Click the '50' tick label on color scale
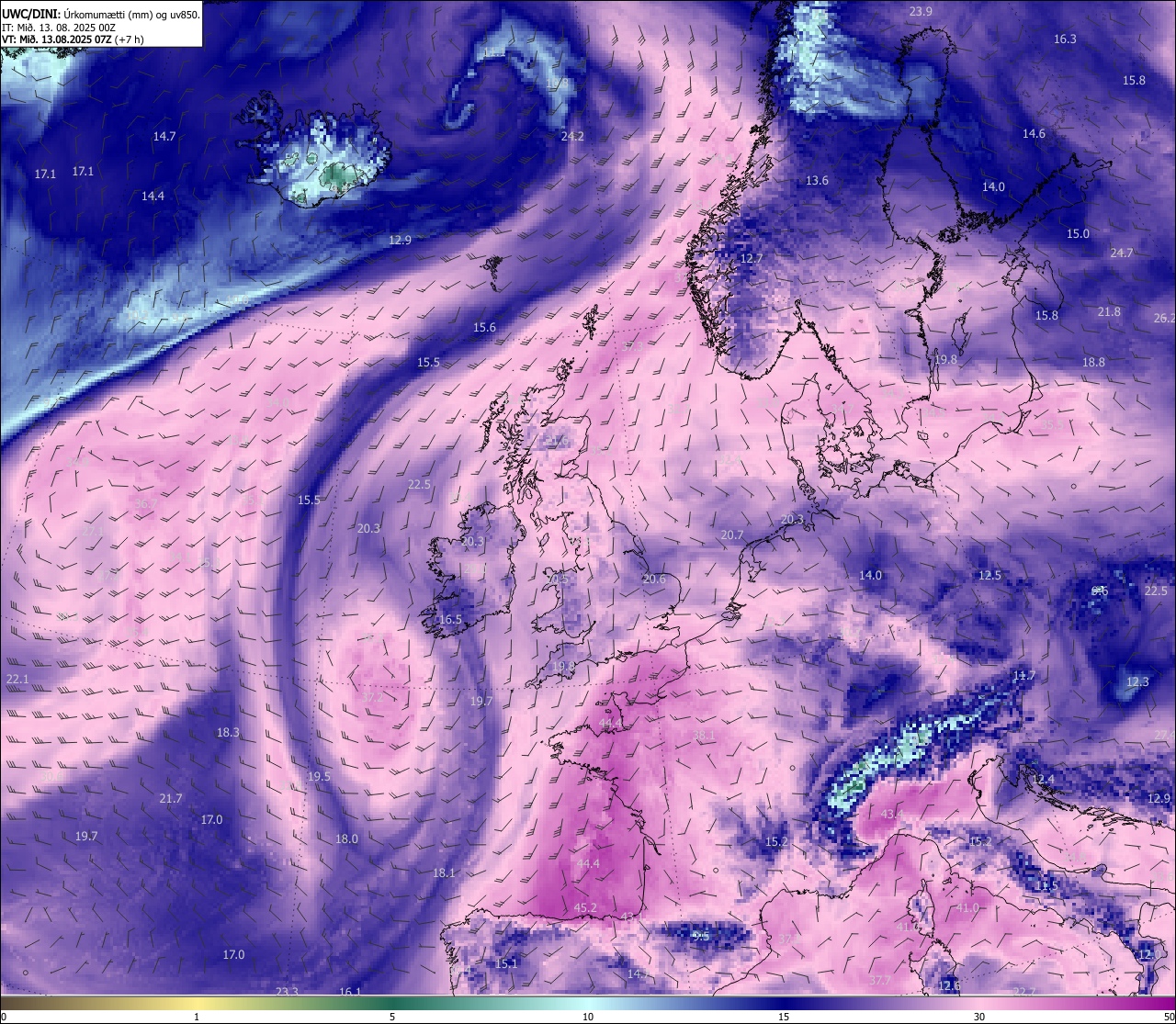Image resolution: width=1176 pixels, height=1024 pixels. coord(1169,1017)
